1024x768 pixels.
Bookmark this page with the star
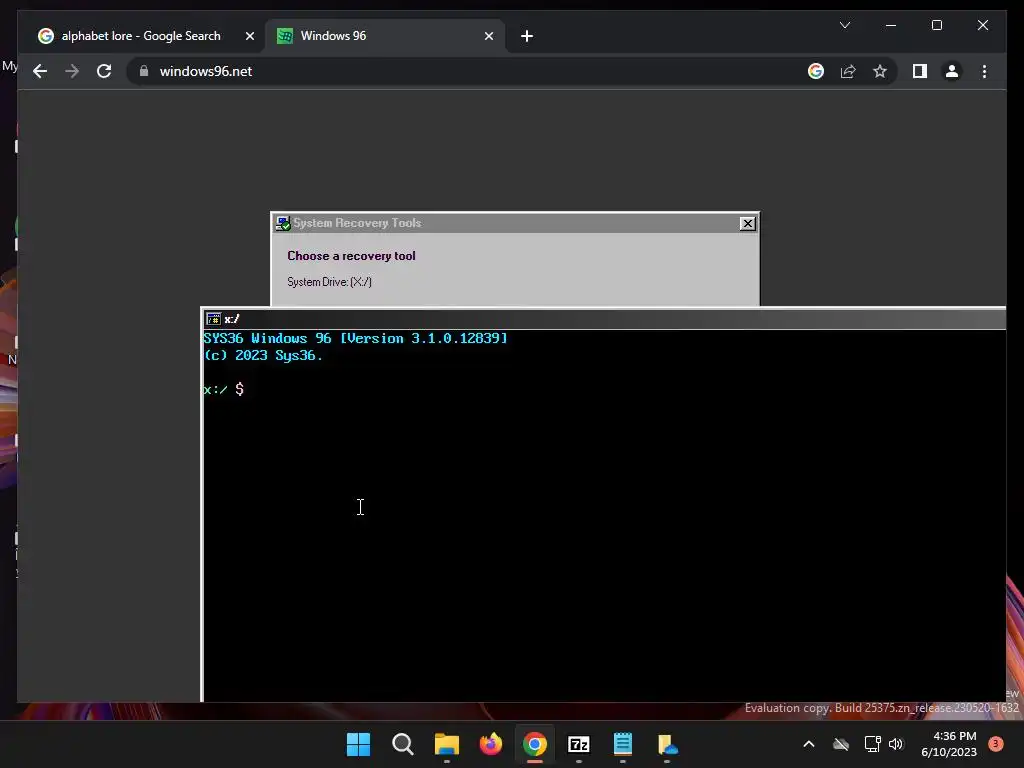point(880,71)
